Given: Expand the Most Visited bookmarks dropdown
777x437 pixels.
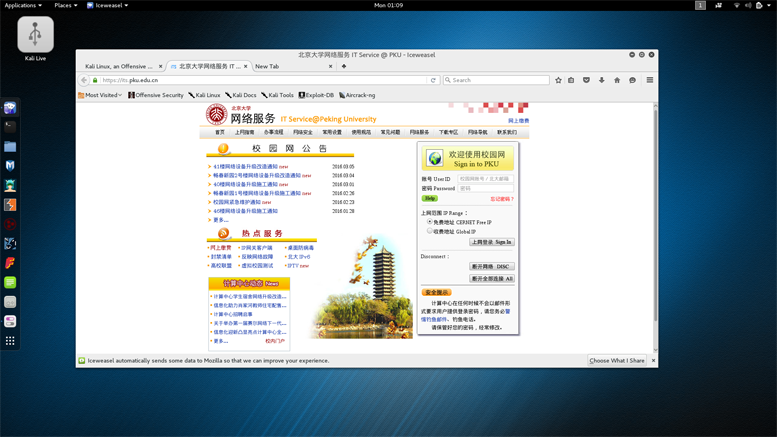Looking at the screenshot, I should point(100,95).
